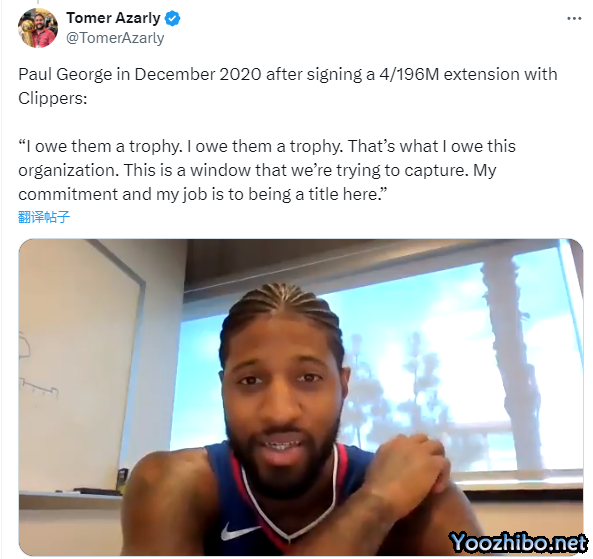Open the tweet's more options menu

tap(574, 19)
